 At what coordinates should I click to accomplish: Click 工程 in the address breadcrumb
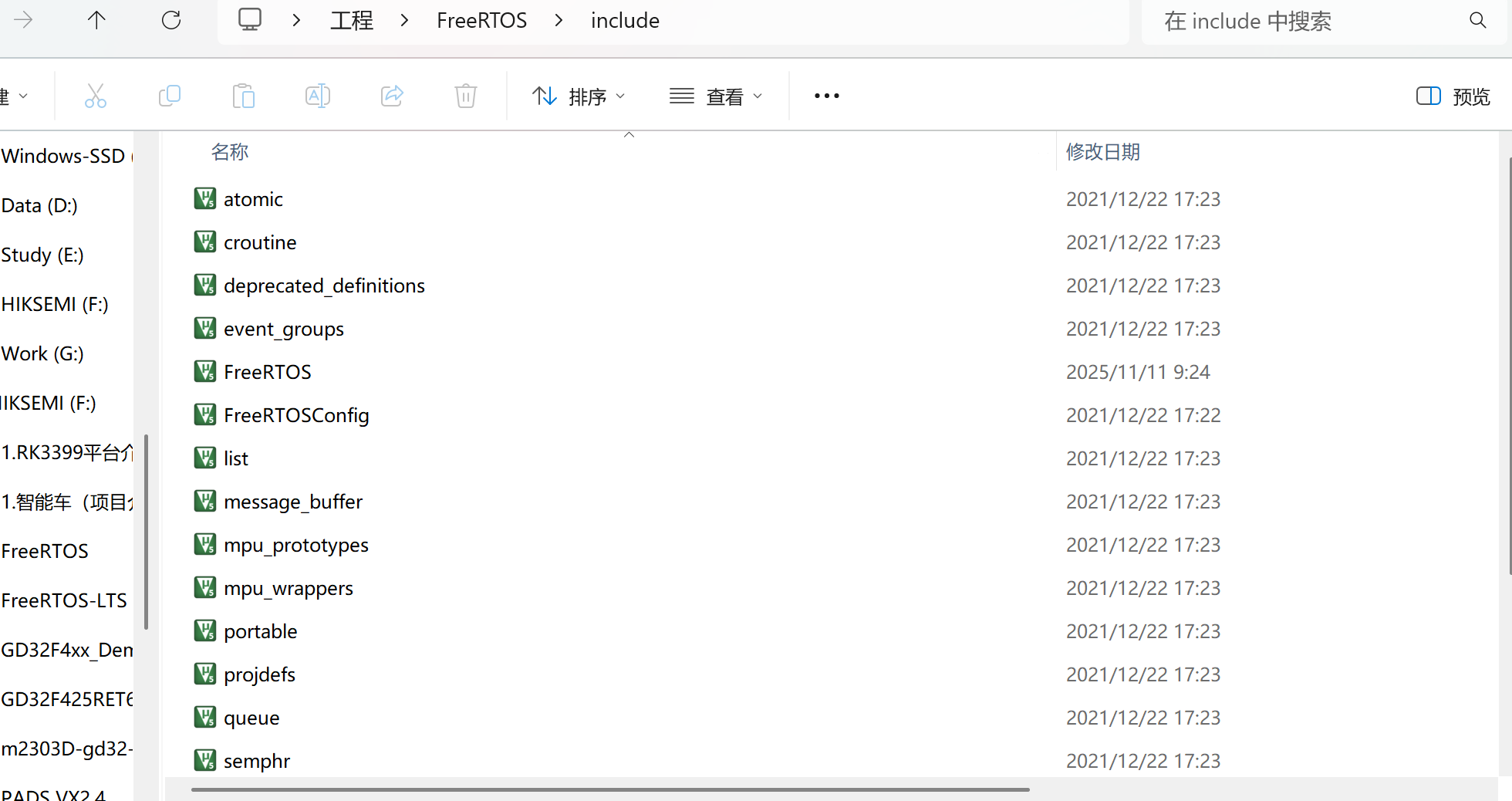point(352,20)
